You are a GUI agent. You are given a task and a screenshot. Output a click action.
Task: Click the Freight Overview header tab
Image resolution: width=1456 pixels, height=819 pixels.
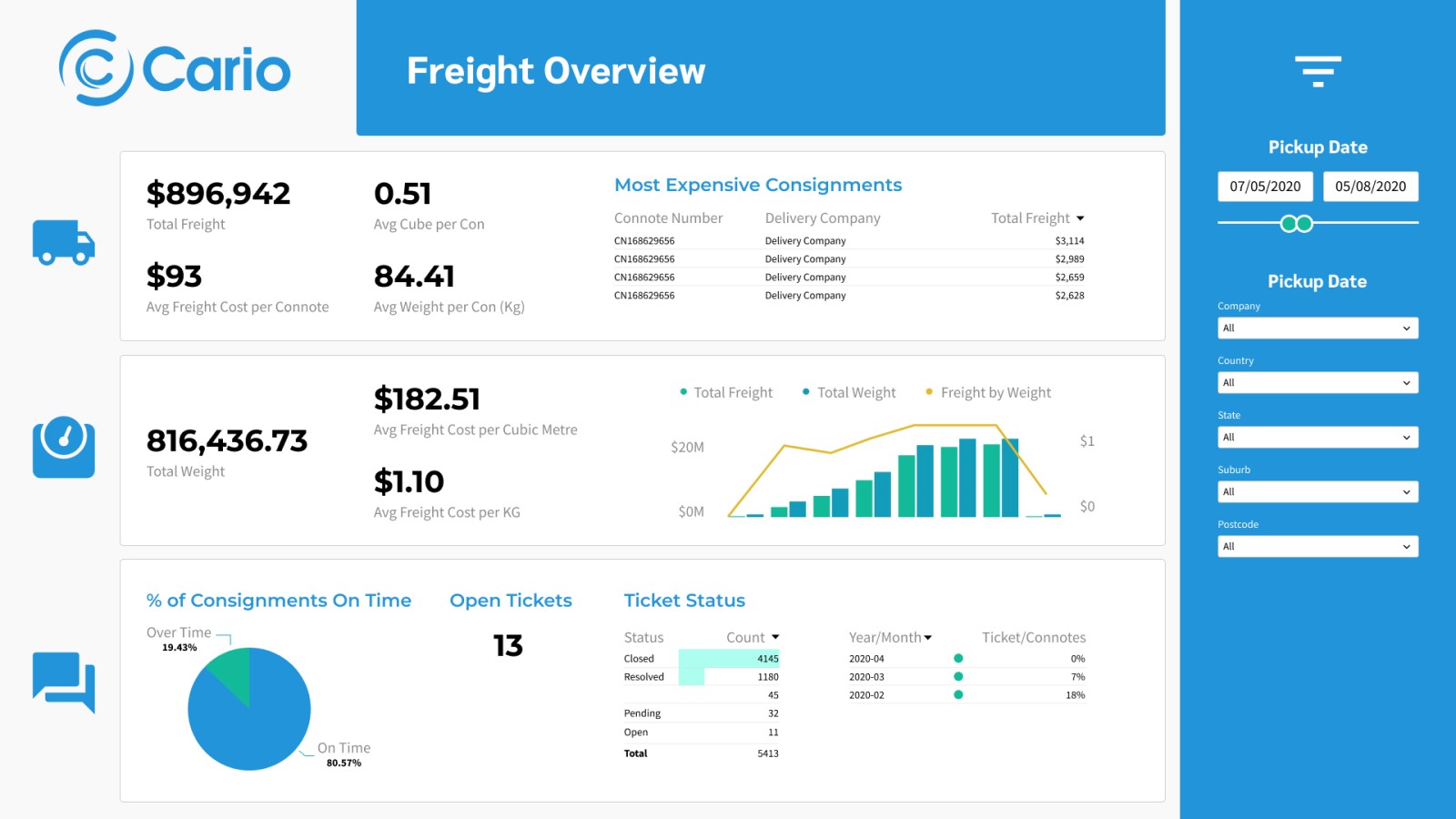[x=556, y=71]
